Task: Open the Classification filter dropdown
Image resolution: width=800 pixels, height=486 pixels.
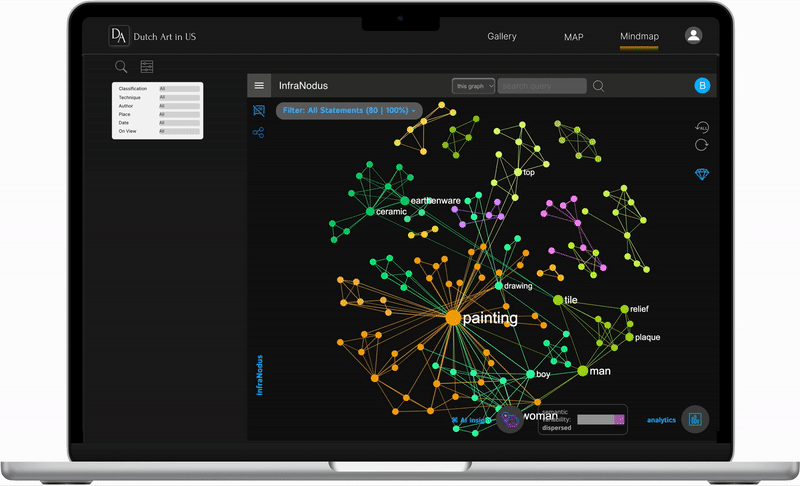Action: (x=179, y=89)
